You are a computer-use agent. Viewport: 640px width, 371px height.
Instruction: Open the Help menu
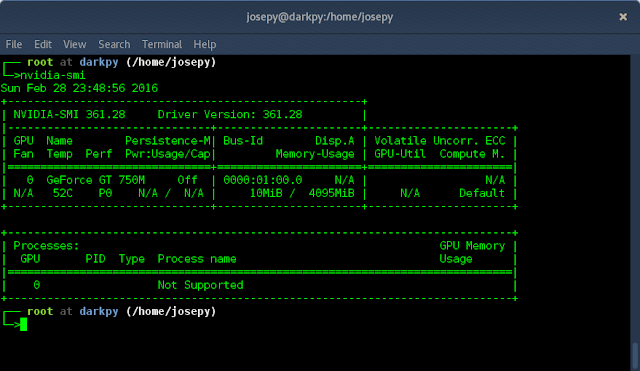(x=205, y=44)
